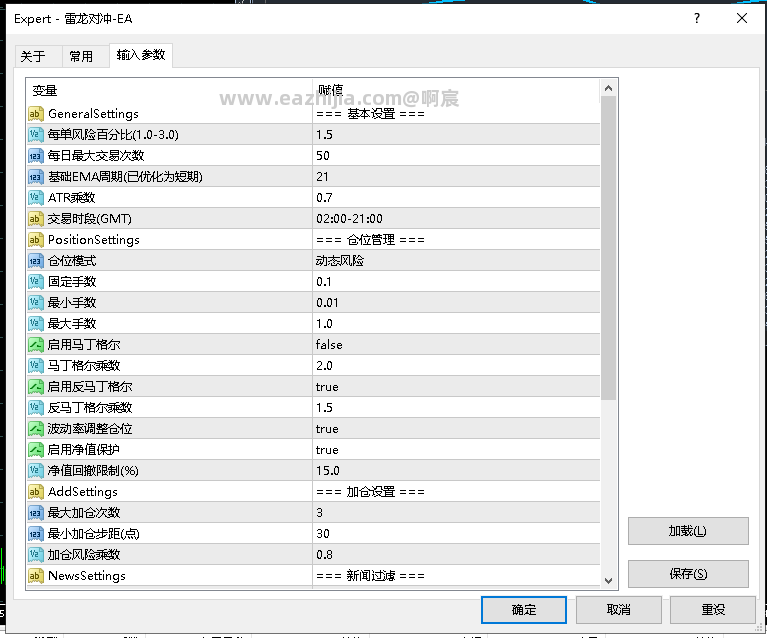The width and height of the screenshot is (767, 638).
Task: Edit 净值回撤限制 value 15.0
Action: 456,471
